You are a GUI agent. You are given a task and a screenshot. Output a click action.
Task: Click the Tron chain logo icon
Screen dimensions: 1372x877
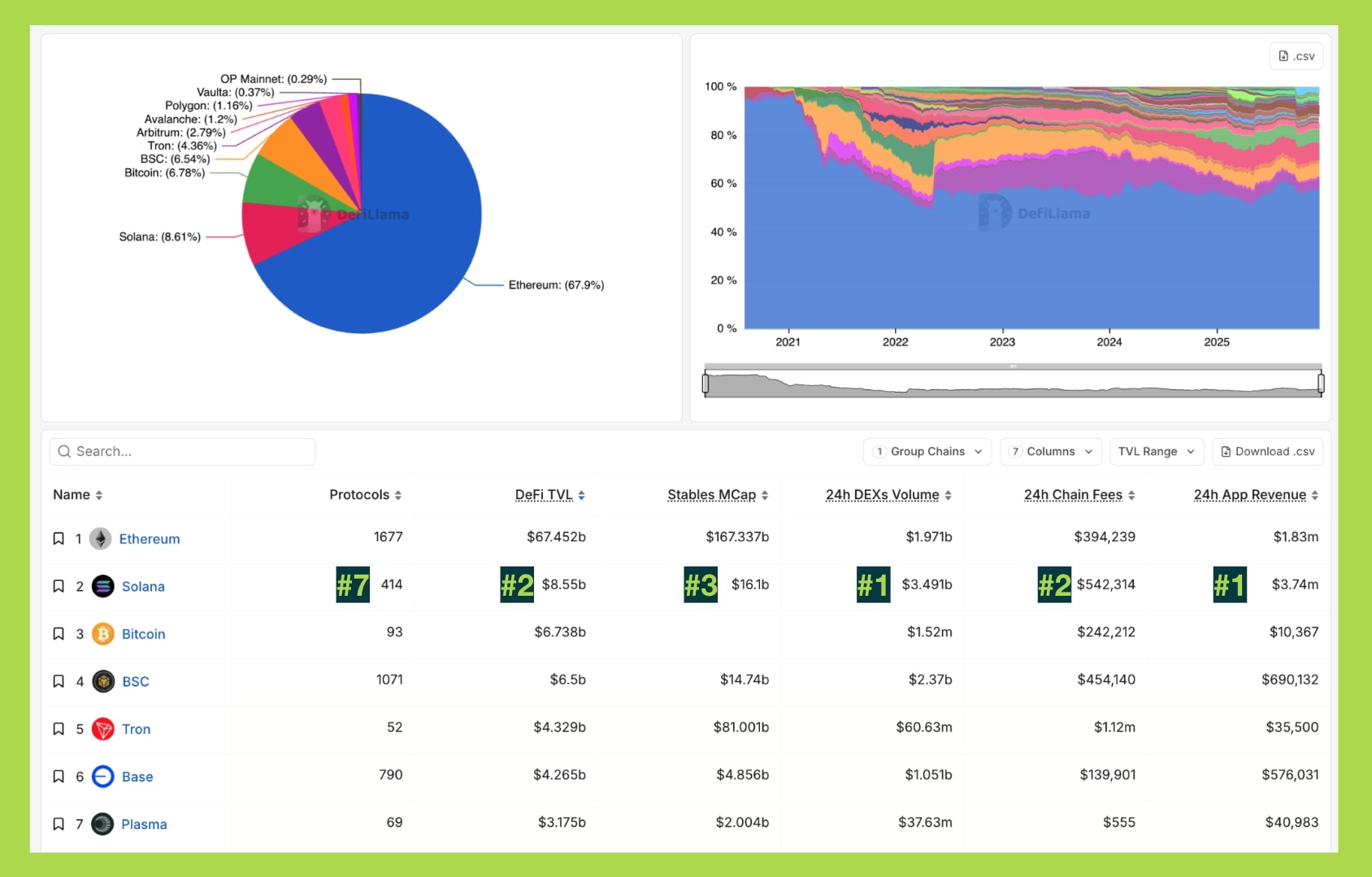[x=102, y=729]
